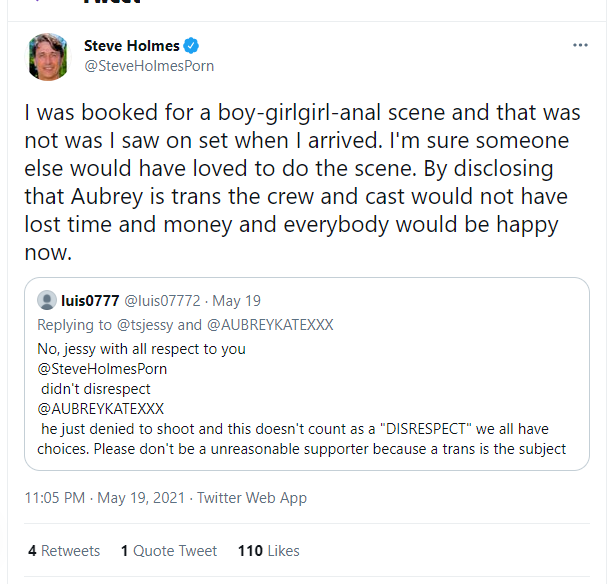The image size is (614, 584).
Task: Open the tweet's three-dot more menu
Action: click(580, 46)
